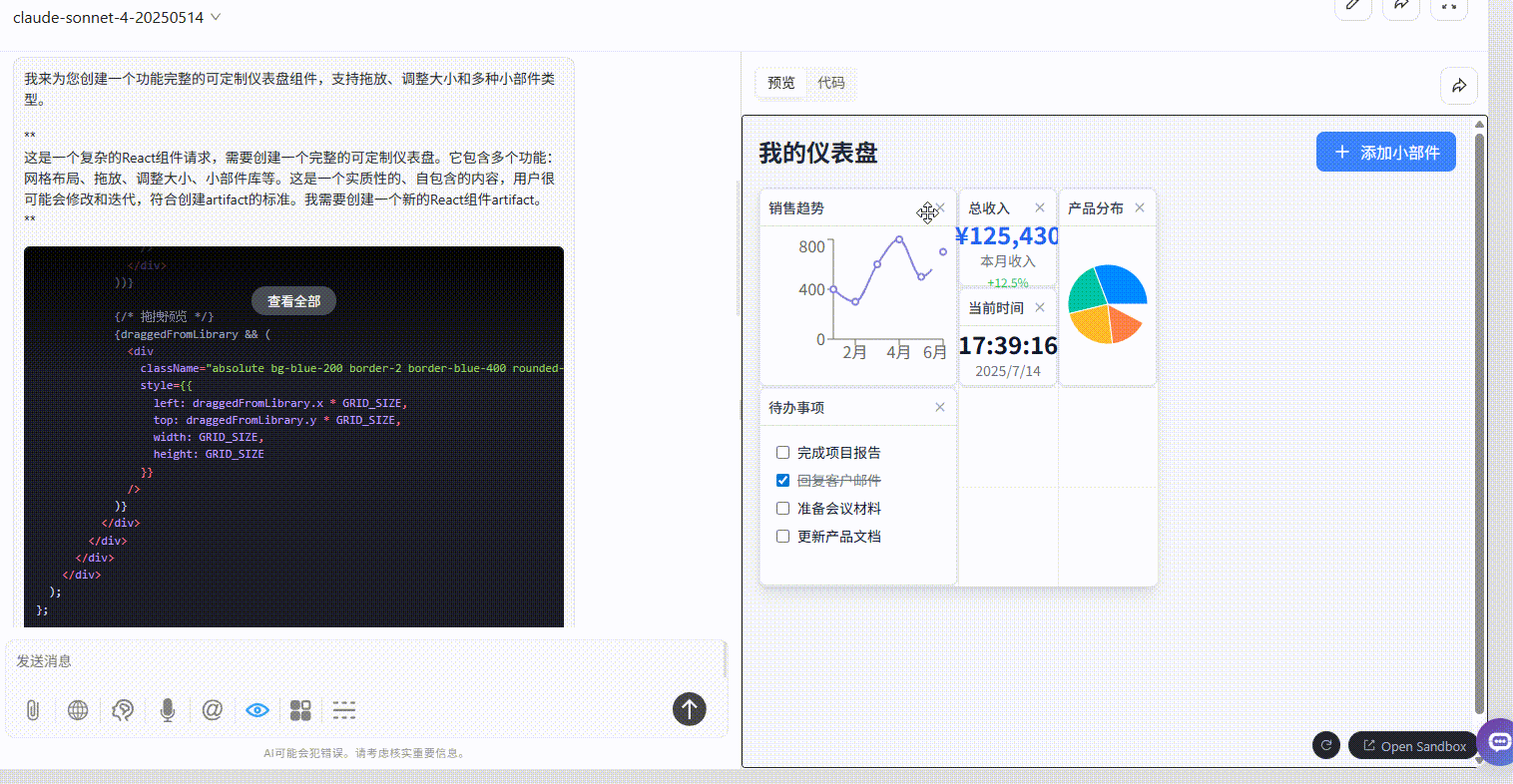Close the 总收入 widget
1513x784 pixels.
point(1040,207)
